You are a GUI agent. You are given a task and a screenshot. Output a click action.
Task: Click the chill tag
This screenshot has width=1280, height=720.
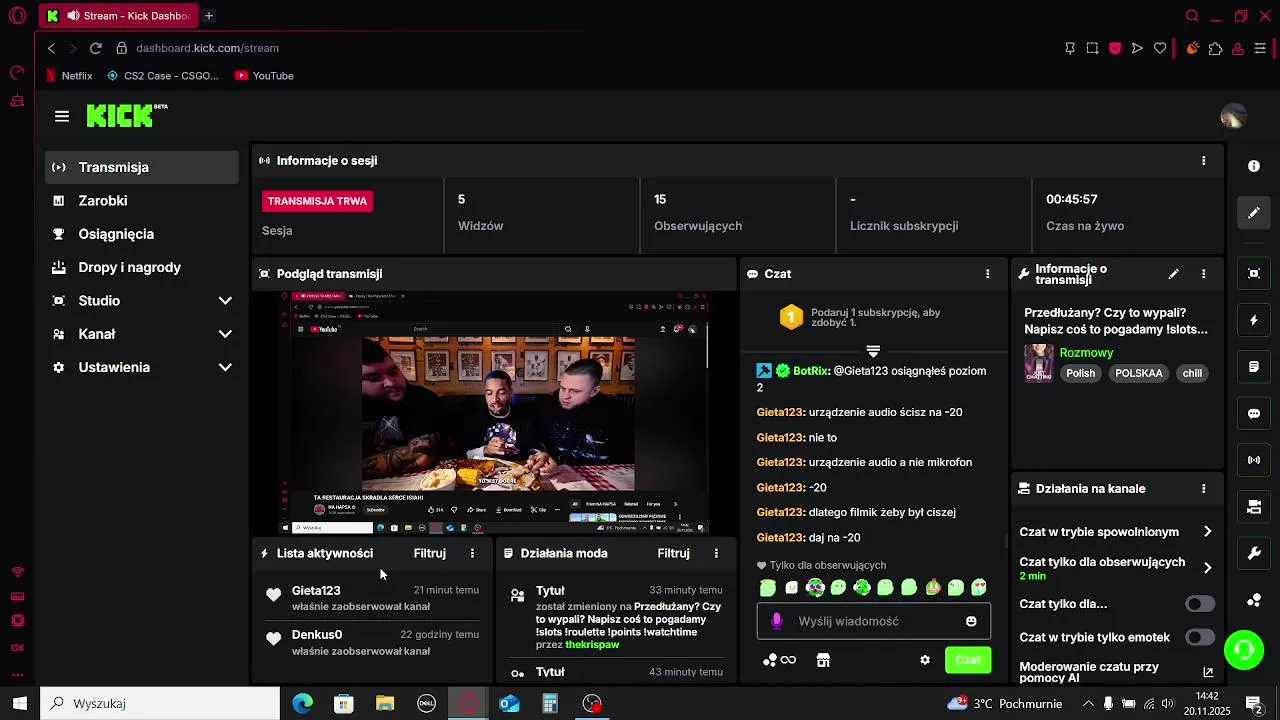[1192, 373]
